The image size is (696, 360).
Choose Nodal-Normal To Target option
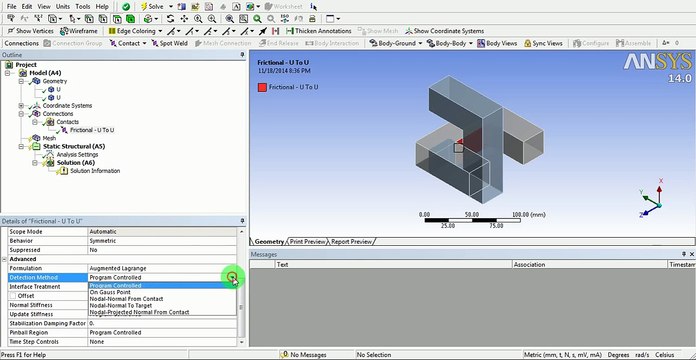[x=162, y=305]
